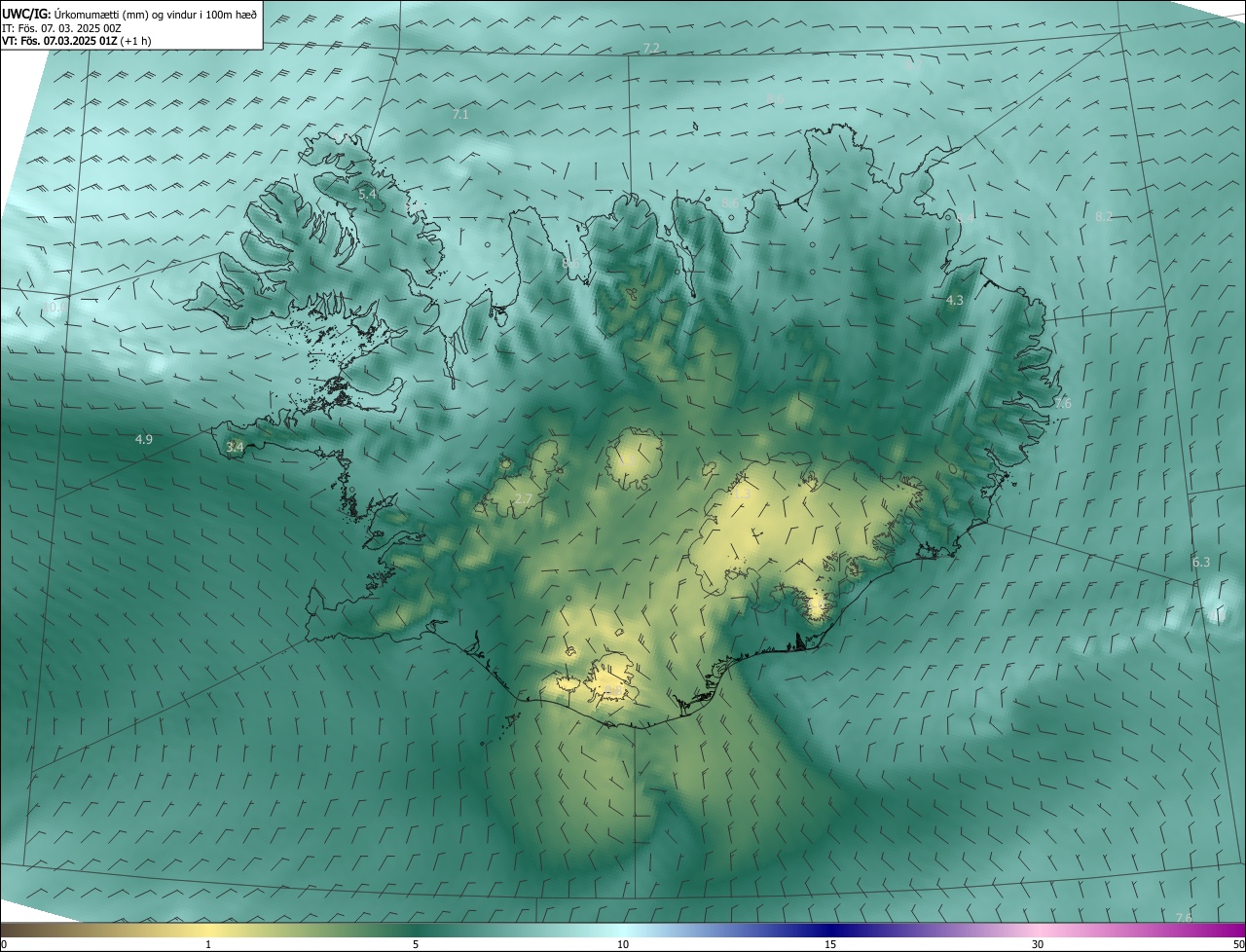Viewport: 1246px width, 952px height.
Task: Click the 7.2 value on the map
Action: 651,48
